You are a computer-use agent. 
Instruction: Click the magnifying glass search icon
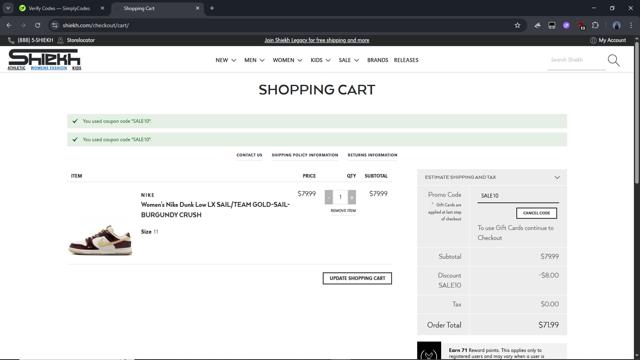tap(613, 60)
